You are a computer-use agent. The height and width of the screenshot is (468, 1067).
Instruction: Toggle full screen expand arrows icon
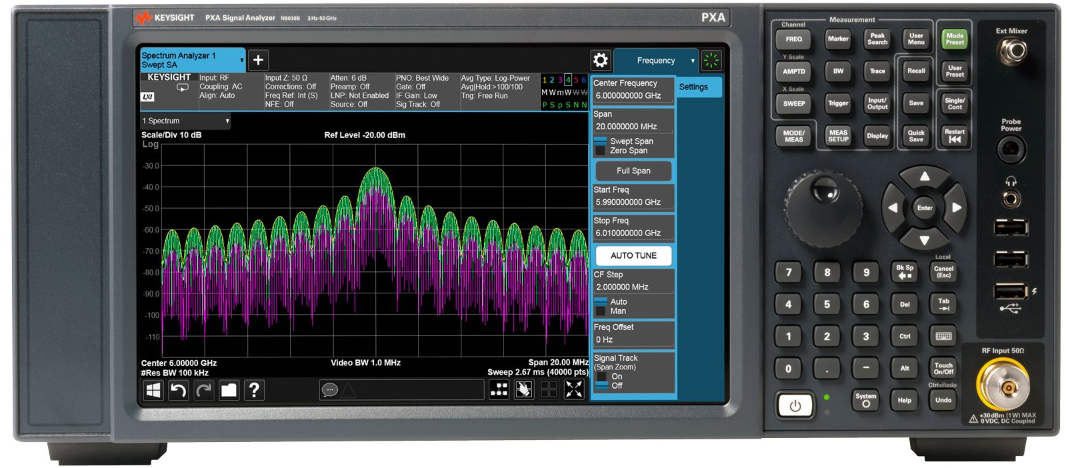click(574, 390)
